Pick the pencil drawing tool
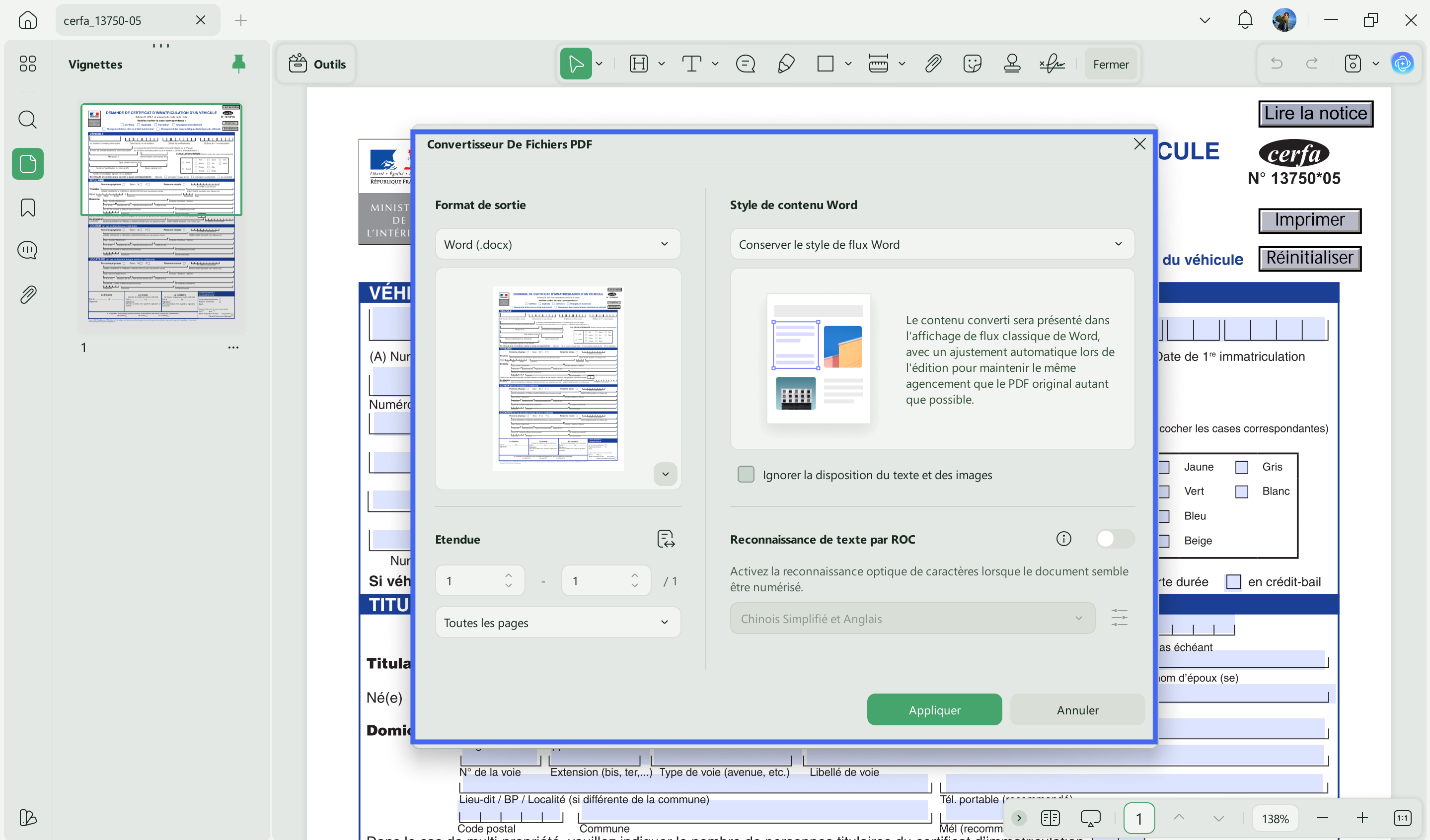The width and height of the screenshot is (1430, 840). pyautogui.click(x=785, y=64)
